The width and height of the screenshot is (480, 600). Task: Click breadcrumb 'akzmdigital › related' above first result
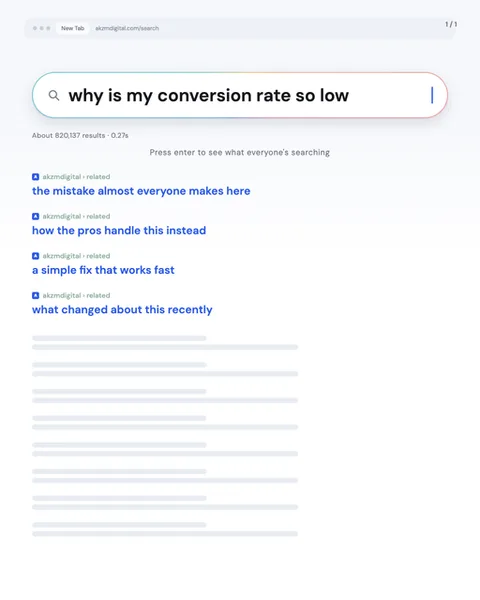tap(76, 177)
